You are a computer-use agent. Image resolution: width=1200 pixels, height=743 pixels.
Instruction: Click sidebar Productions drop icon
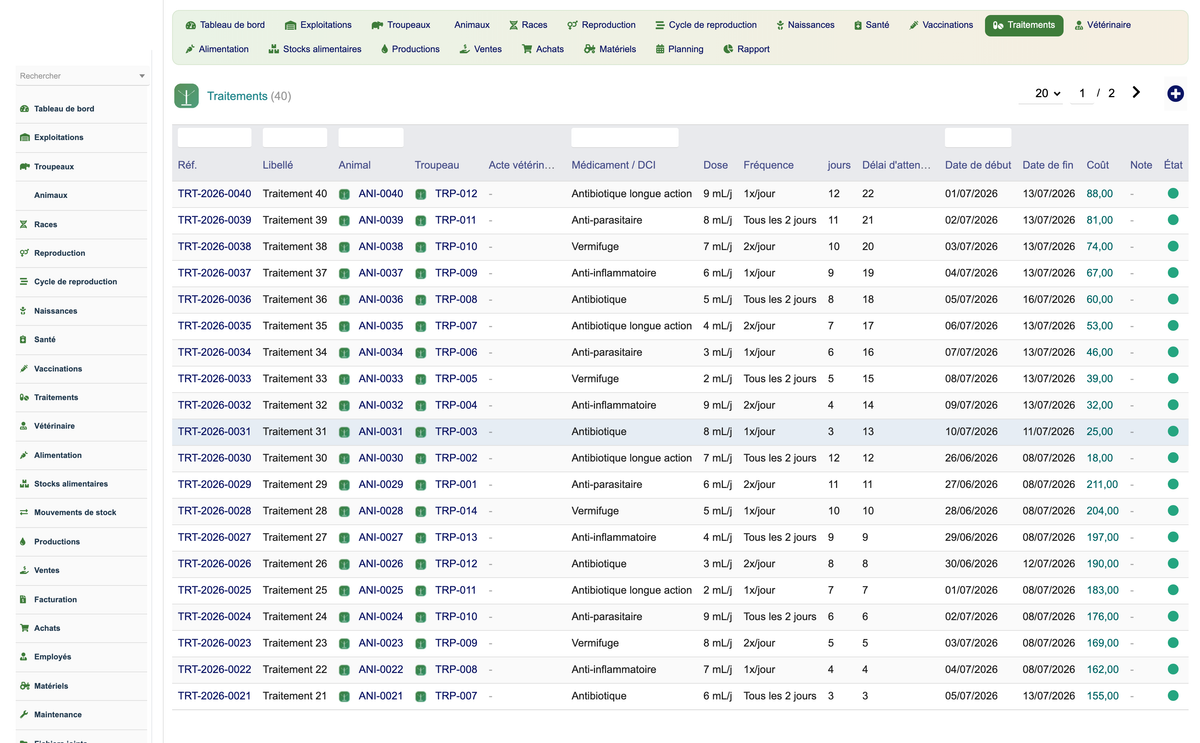point(24,542)
